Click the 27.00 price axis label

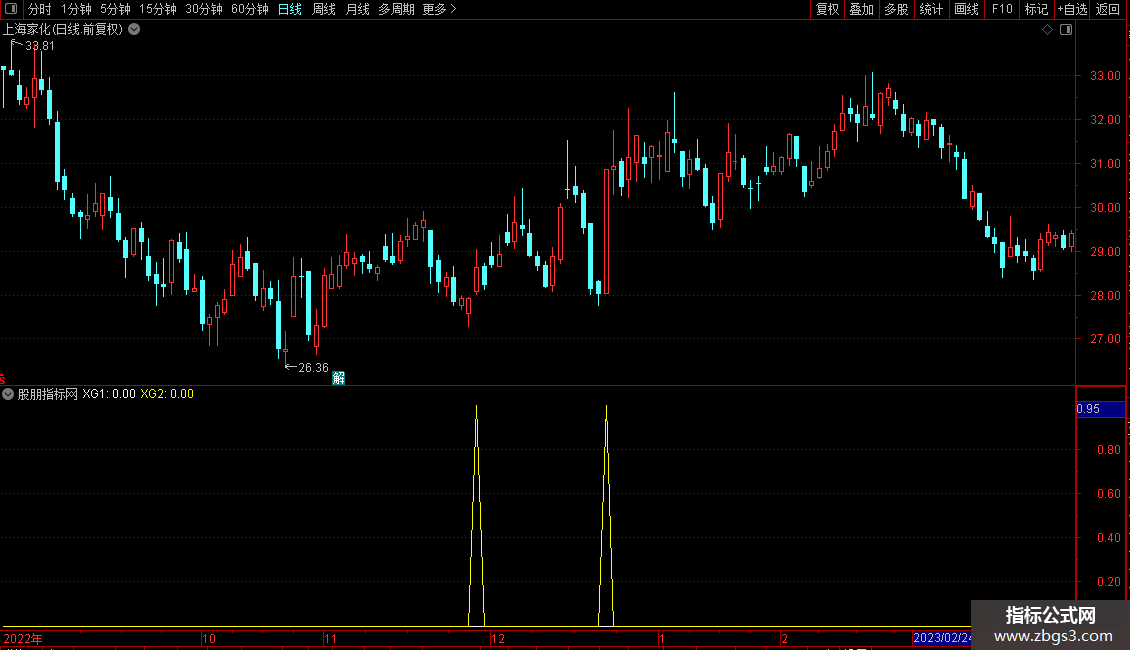coord(1105,339)
